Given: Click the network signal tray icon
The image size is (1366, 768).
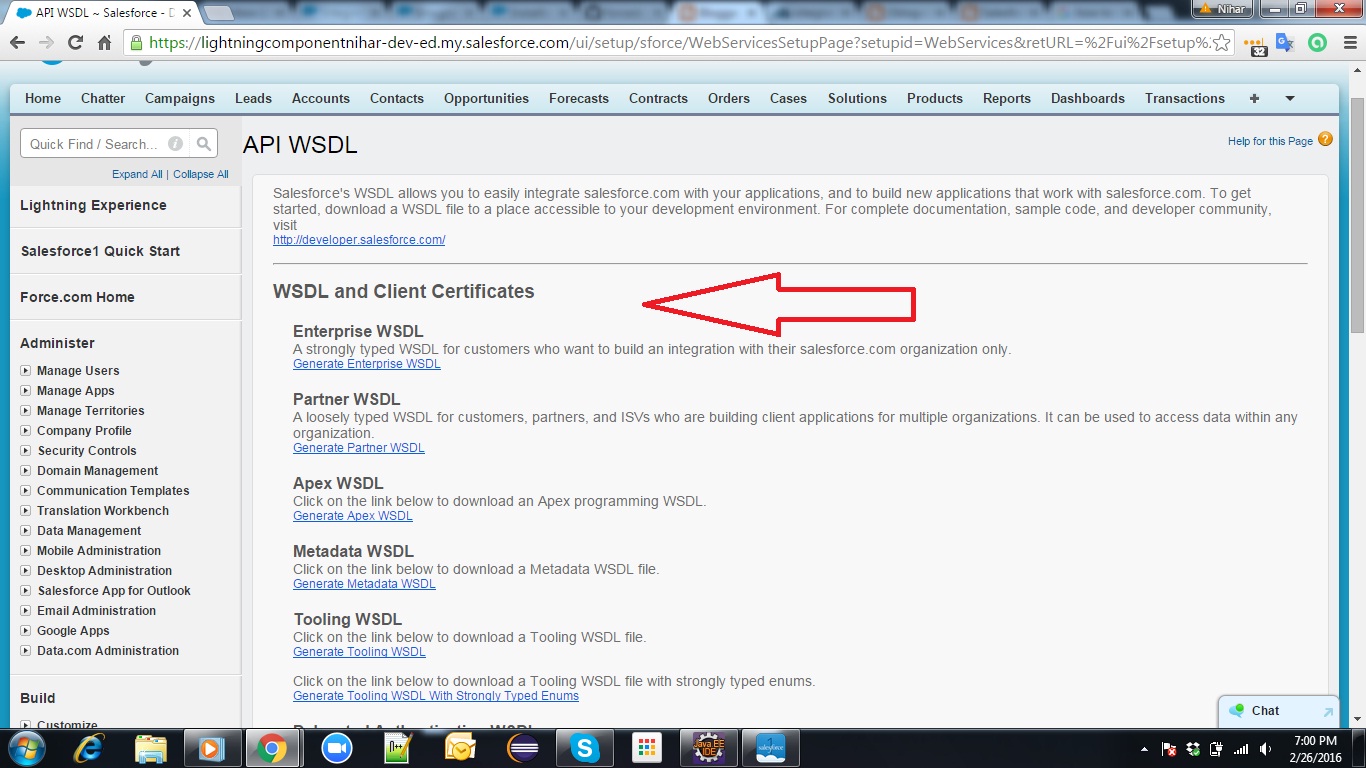Looking at the screenshot, I should click(1241, 749).
